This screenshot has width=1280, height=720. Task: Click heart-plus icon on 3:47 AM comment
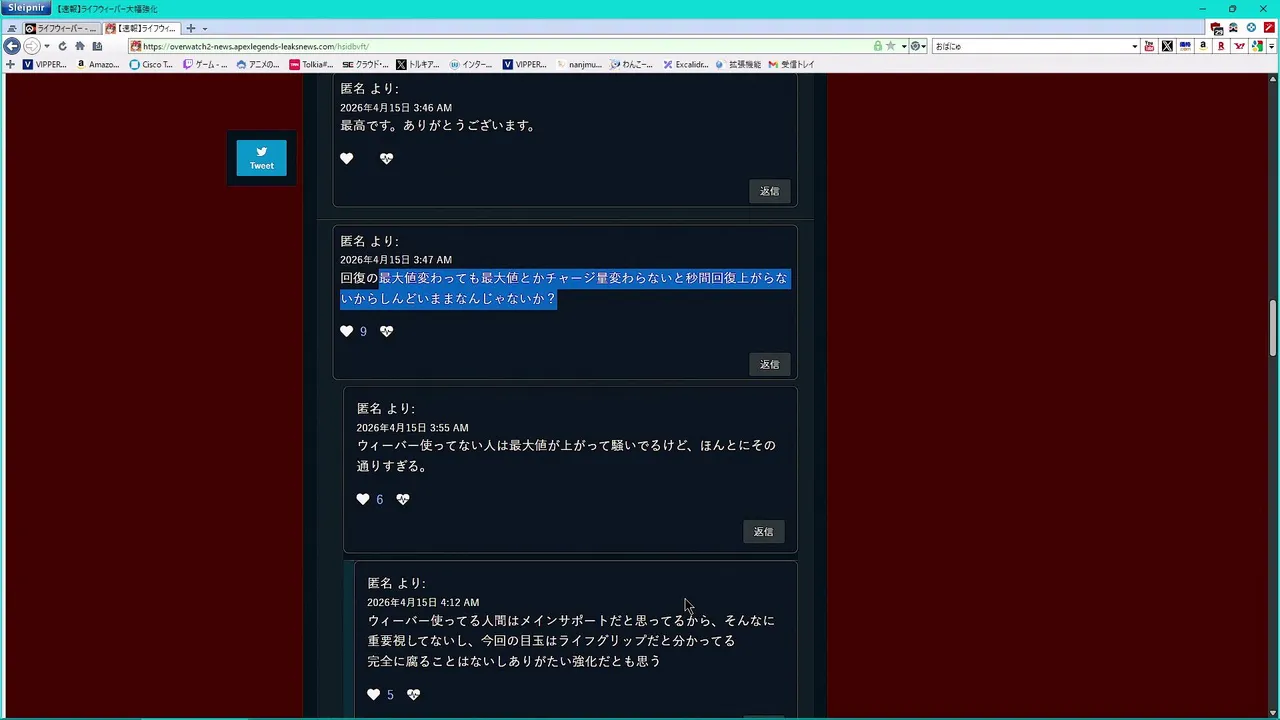click(x=387, y=331)
